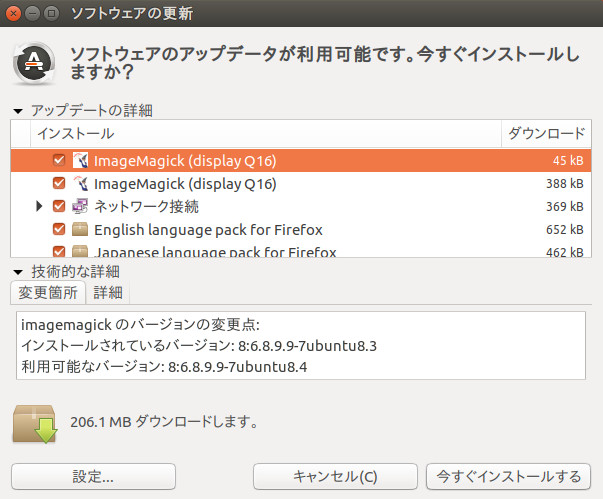Sort by the ダウンロード column header
Viewport: 603px width, 499px height.
coord(546,134)
